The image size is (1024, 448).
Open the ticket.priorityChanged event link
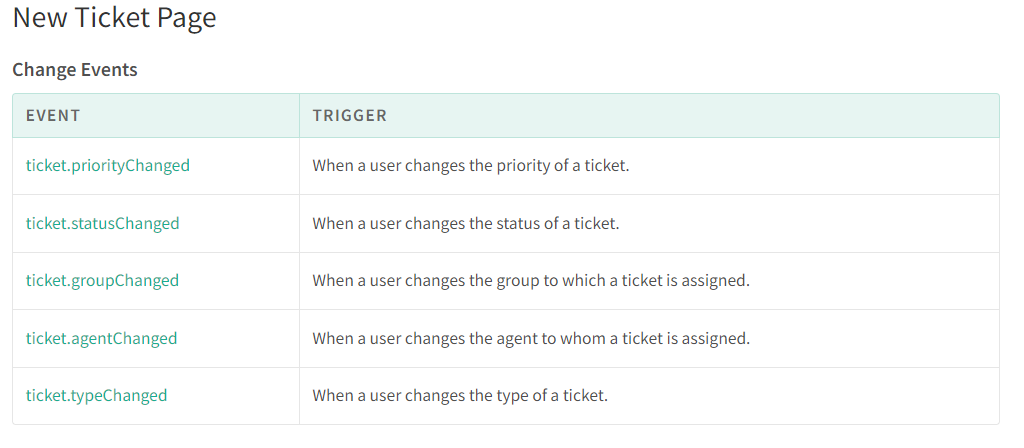108,166
